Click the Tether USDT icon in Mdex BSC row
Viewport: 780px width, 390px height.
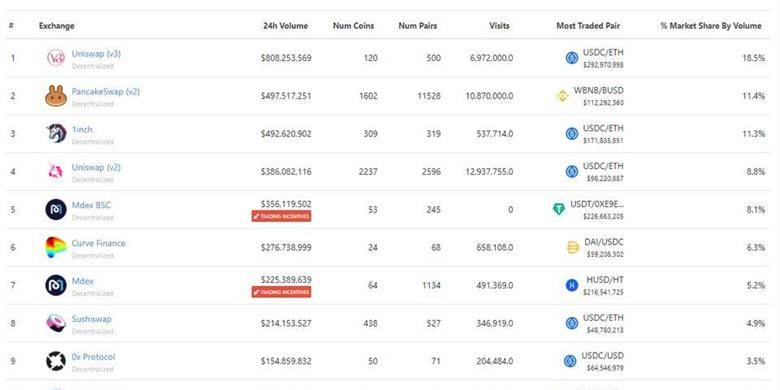click(x=559, y=209)
